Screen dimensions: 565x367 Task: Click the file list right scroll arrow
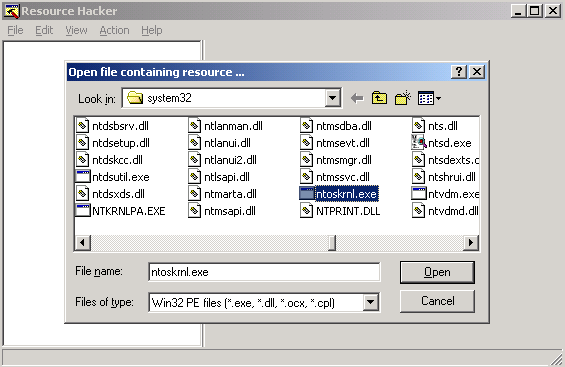click(x=471, y=242)
